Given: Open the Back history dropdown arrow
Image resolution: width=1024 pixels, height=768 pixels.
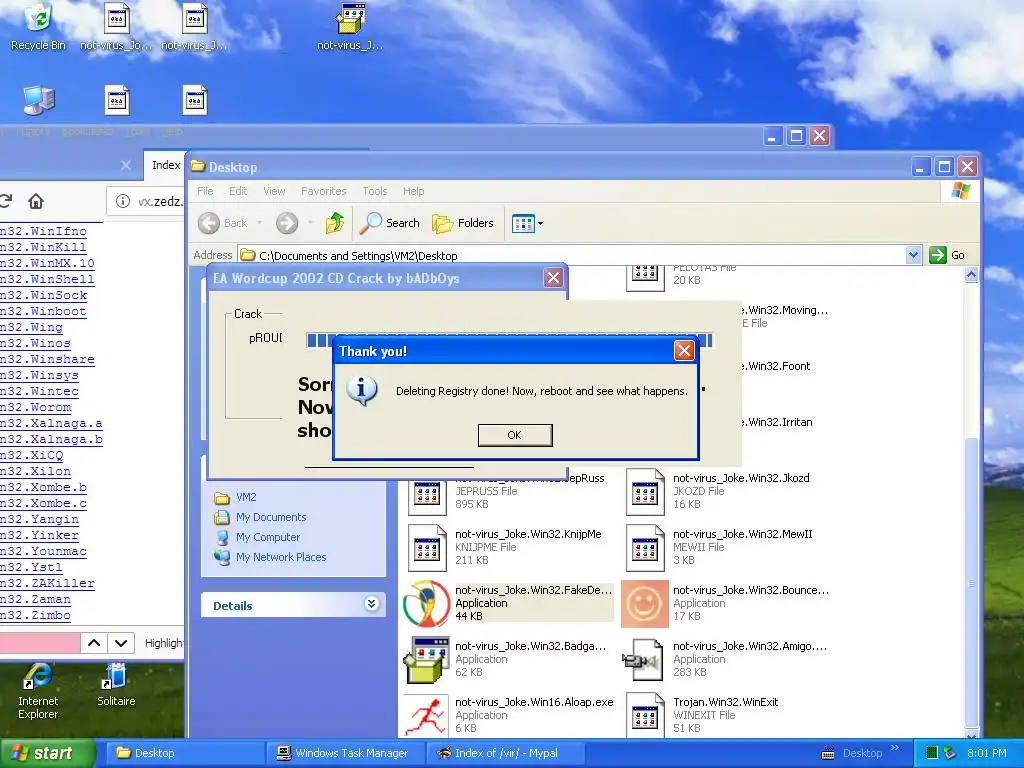Looking at the screenshot, I should point(259,223).
